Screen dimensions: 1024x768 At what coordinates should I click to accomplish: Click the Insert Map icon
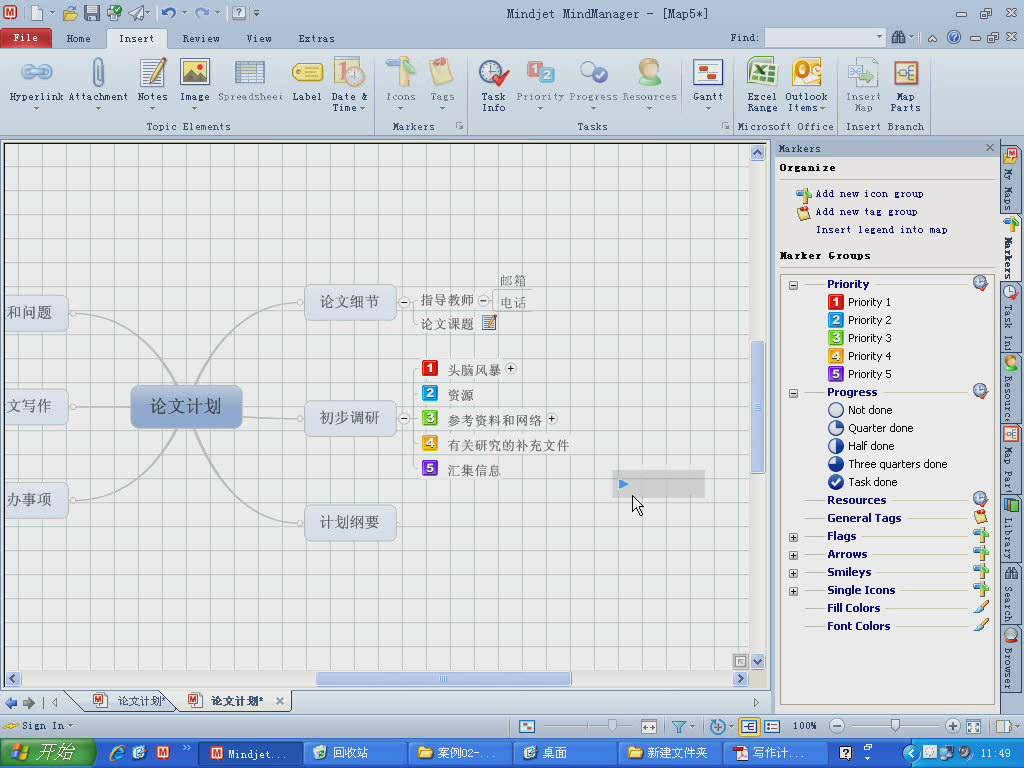[x=863, y=84]
